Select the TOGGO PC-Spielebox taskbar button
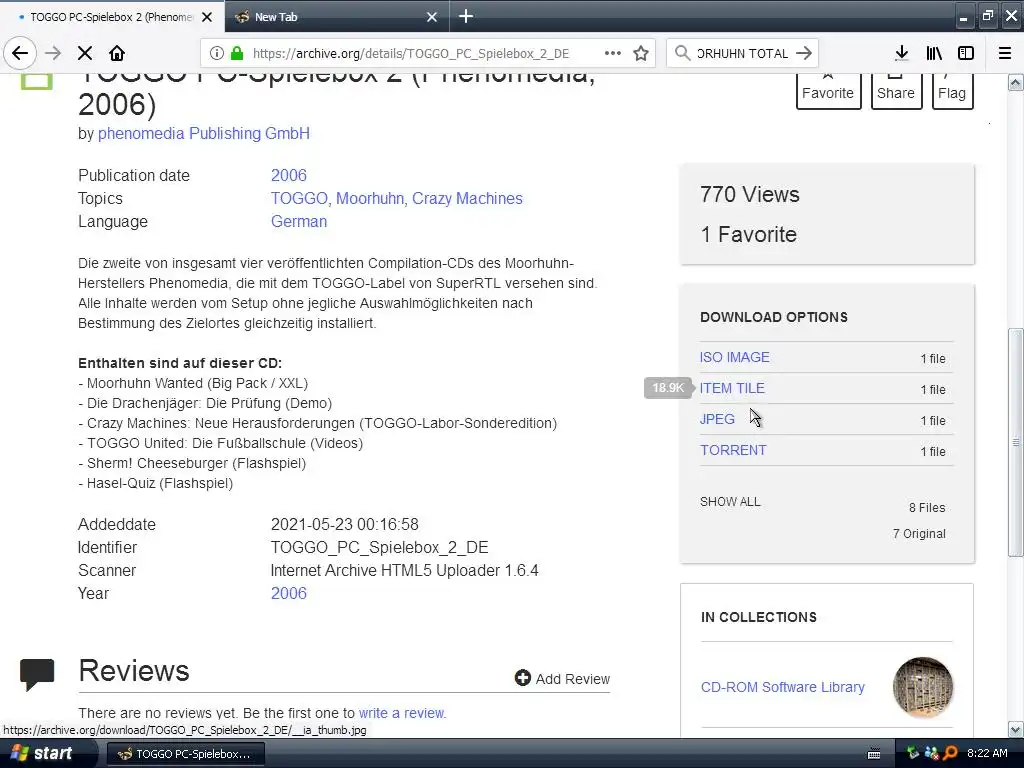 pos(185,754)
